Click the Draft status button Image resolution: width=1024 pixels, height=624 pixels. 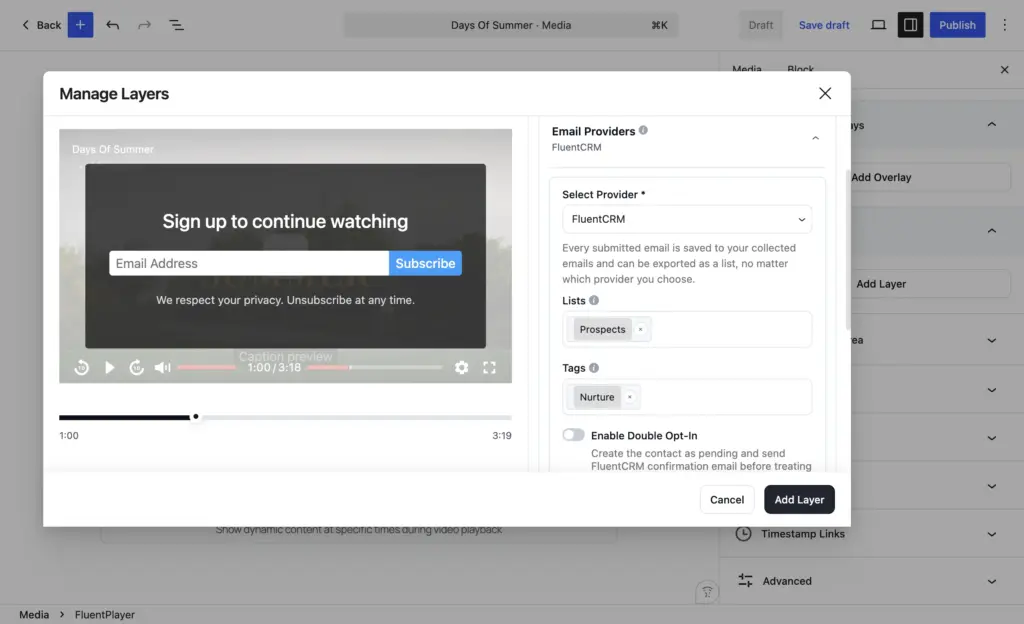coord(761,25)
